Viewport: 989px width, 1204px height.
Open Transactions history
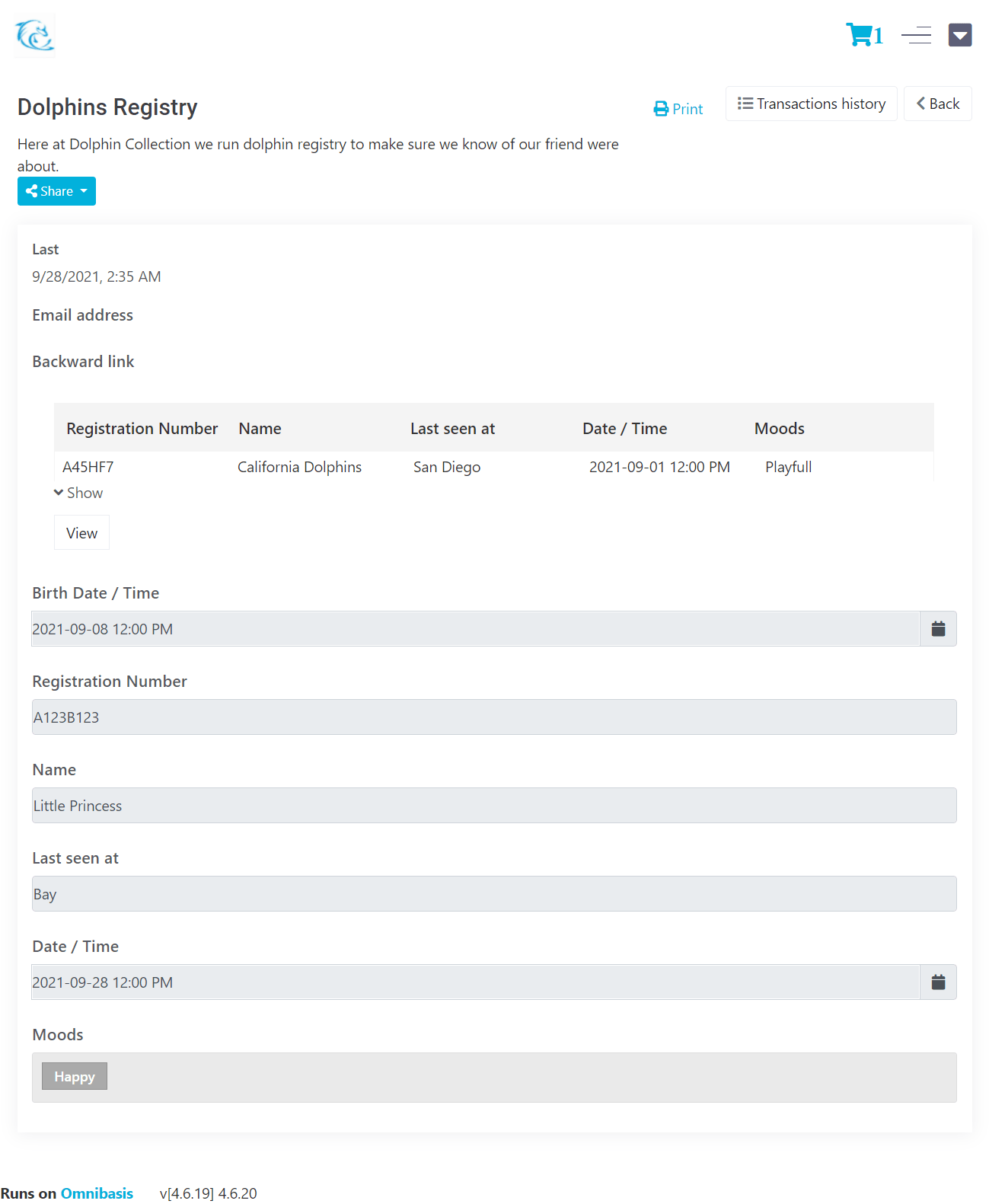click(x=811, y=103)
